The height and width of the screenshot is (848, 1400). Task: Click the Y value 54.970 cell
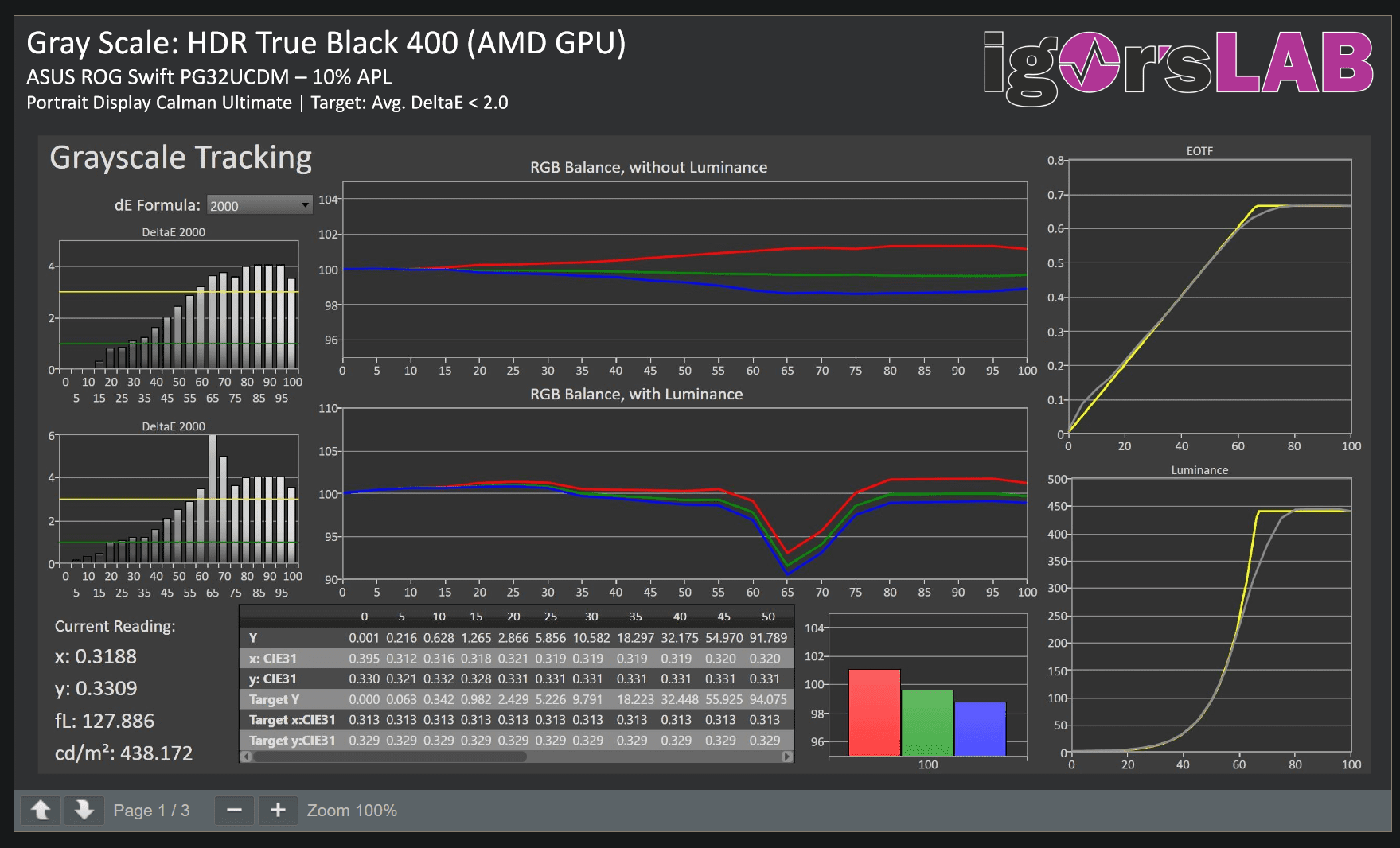[x=723, y=638]
